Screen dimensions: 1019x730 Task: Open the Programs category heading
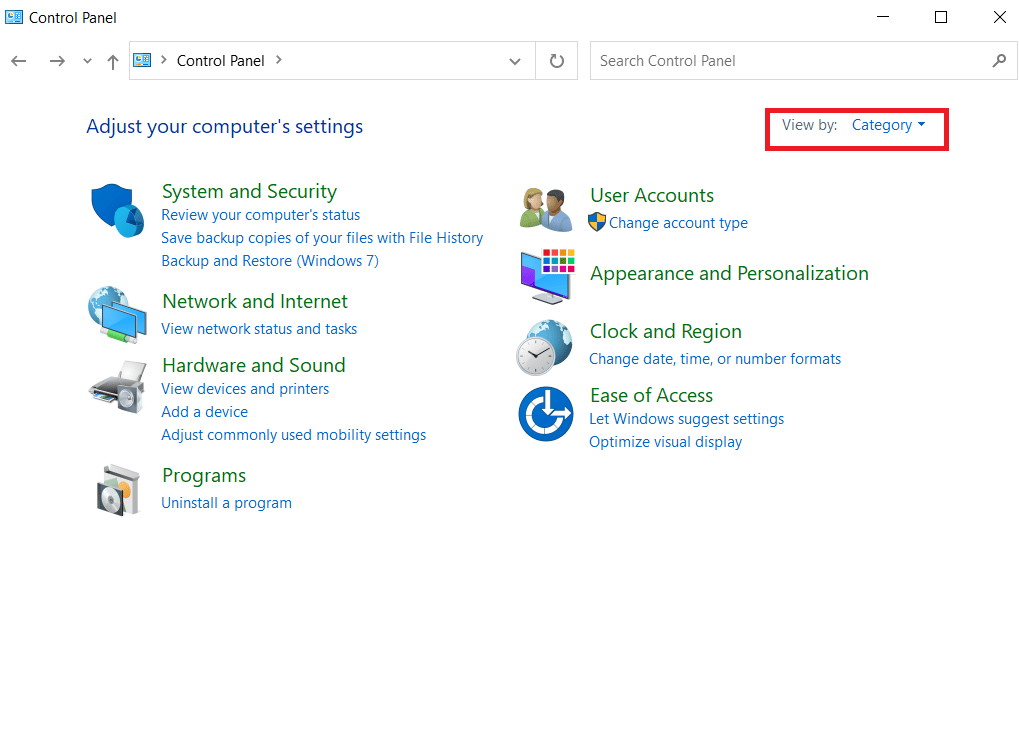[204, 476]
